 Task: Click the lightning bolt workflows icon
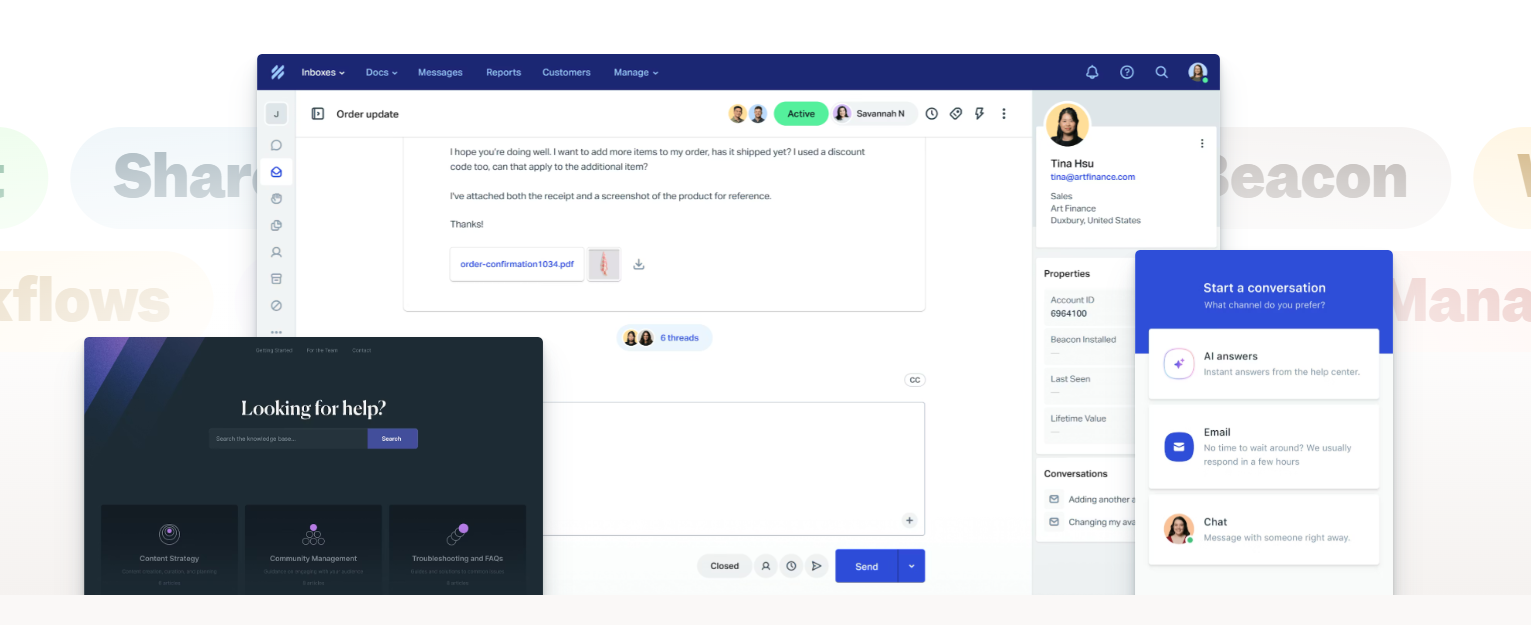point(979,114)
